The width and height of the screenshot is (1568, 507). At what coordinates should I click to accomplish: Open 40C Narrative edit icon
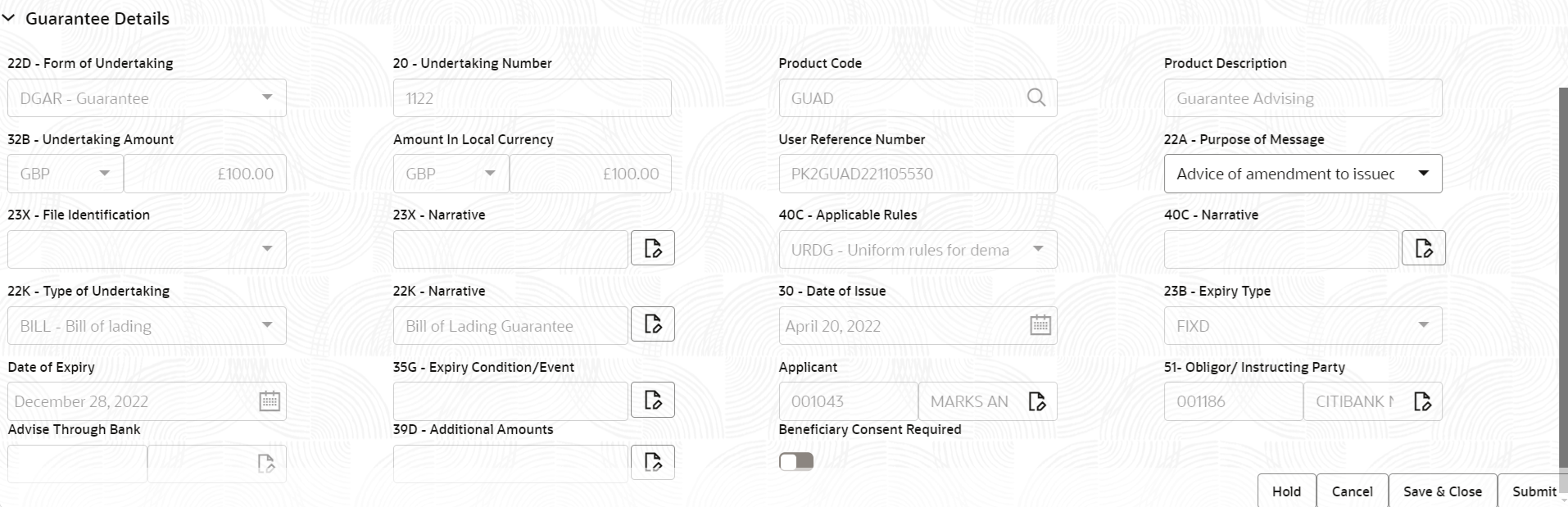point(1424,248)
